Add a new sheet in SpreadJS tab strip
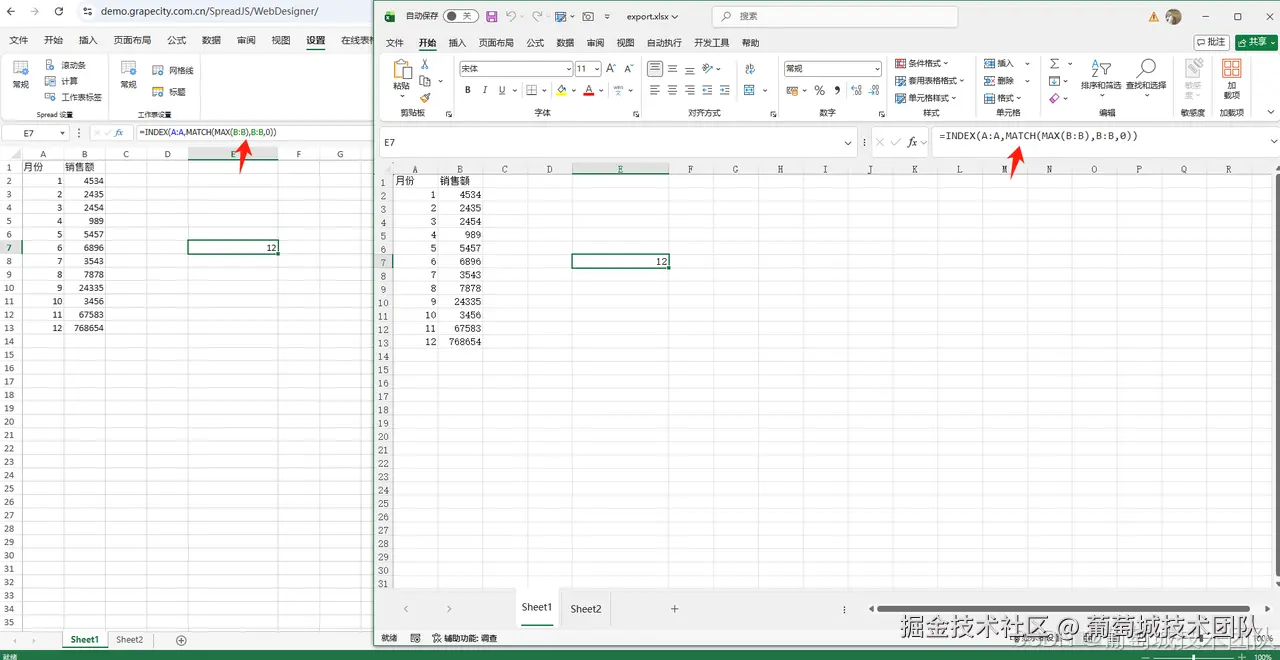 pyautogui.click(x=181, y=640)
